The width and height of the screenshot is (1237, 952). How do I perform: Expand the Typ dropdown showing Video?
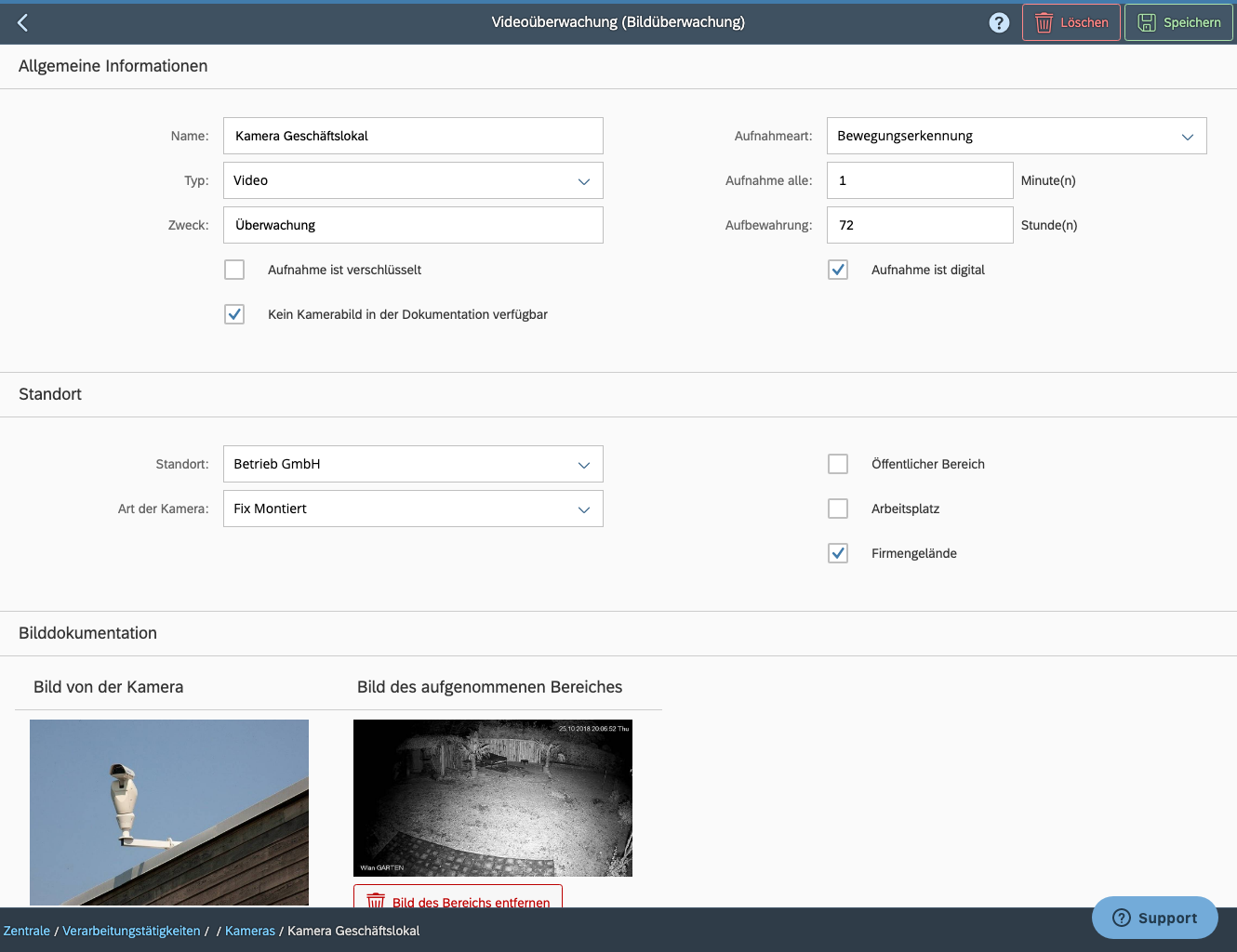coord(584,180)
